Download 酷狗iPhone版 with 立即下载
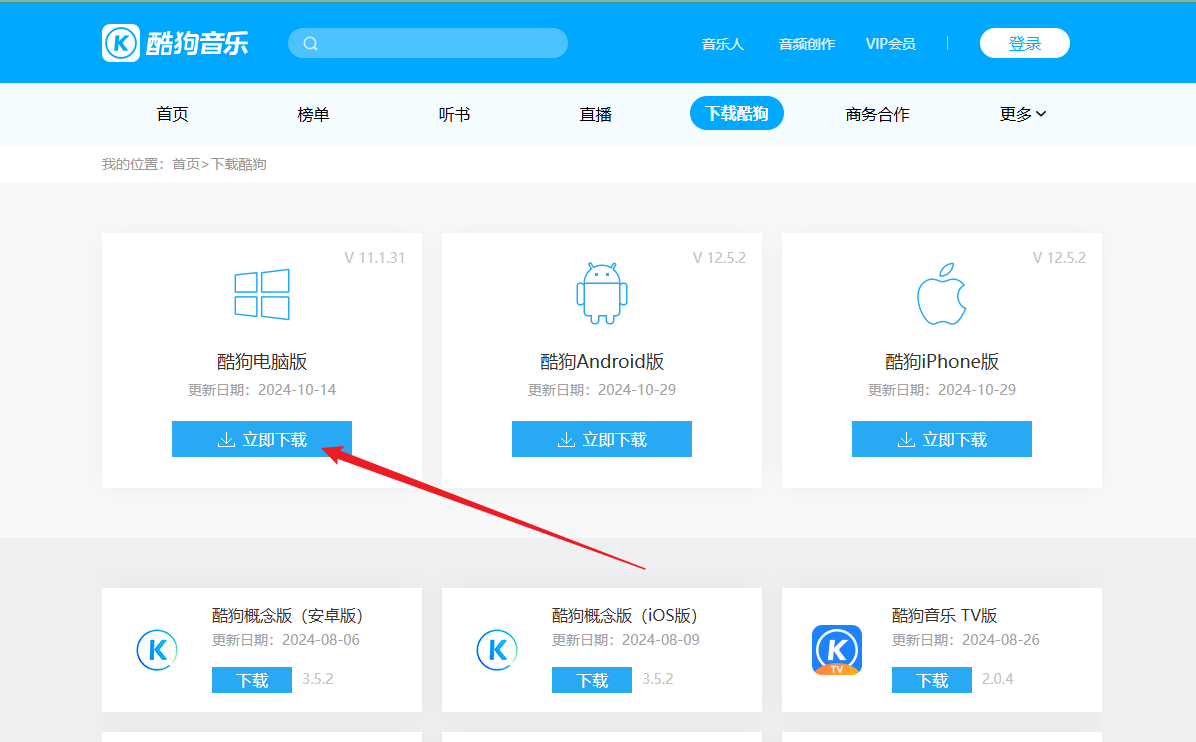1196x742 pixels. [941, 439]
